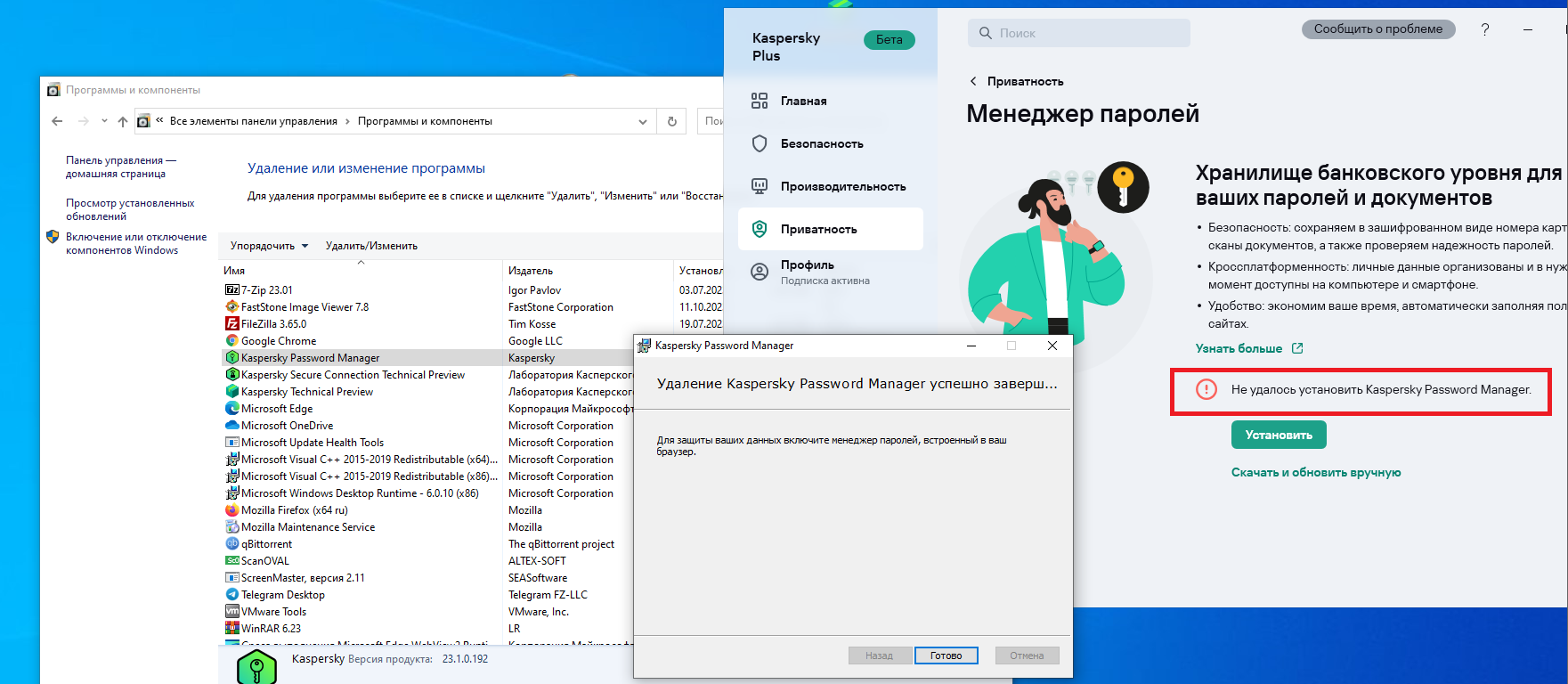Click the Google Chrome icon in the list
This screenshot has height=684, width=1568.
point(232,340)
